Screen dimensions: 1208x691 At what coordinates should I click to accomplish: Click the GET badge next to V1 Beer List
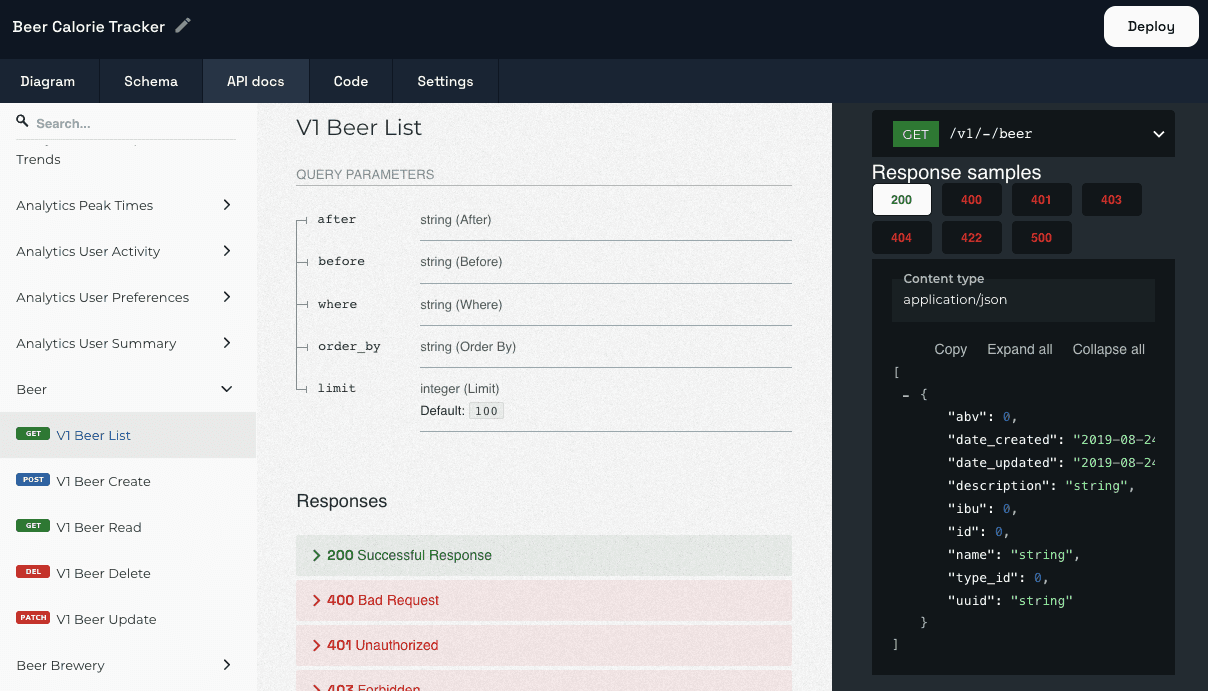coord(33,434)
